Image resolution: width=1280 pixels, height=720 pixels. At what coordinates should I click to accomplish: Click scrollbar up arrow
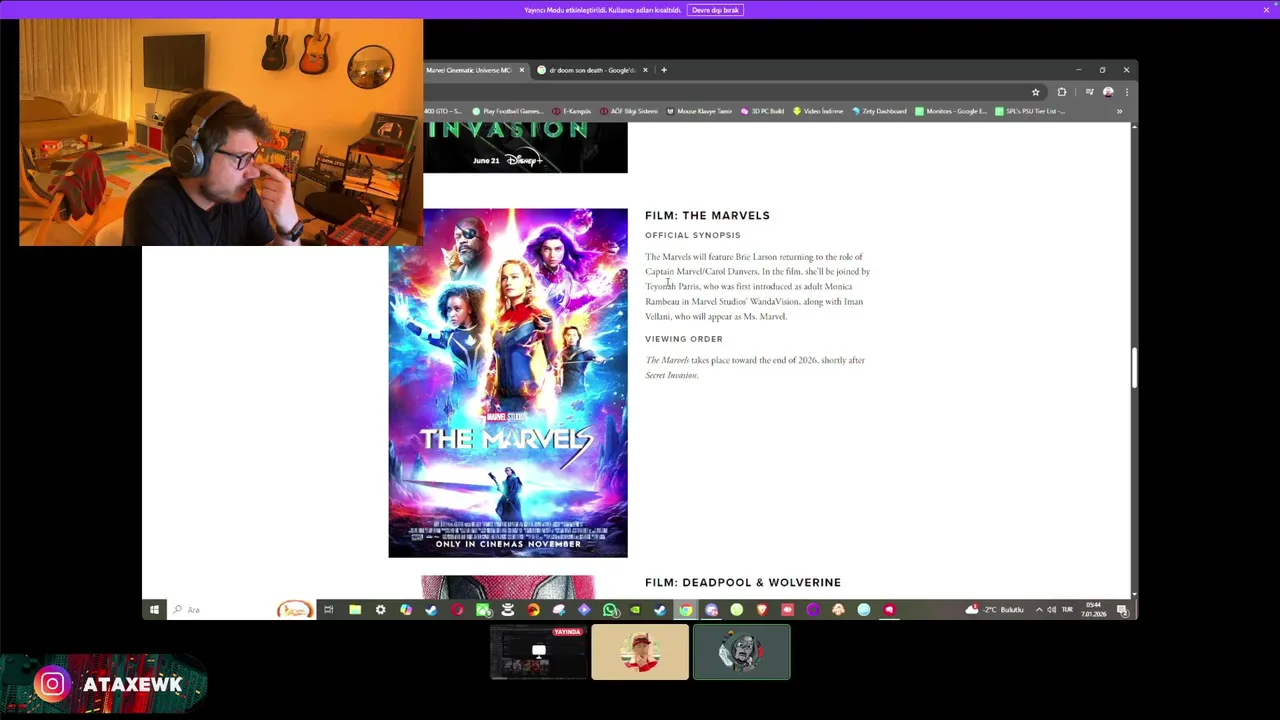click(x=1134, y=127)
